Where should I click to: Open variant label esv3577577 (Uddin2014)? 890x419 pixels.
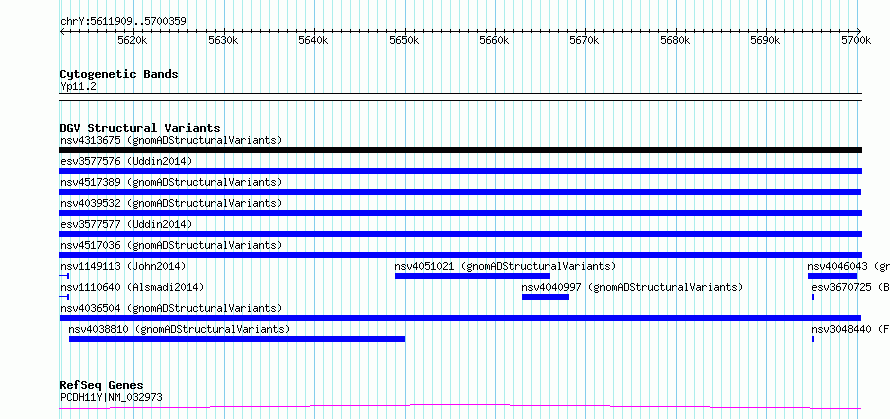click(x=126, y=224)
